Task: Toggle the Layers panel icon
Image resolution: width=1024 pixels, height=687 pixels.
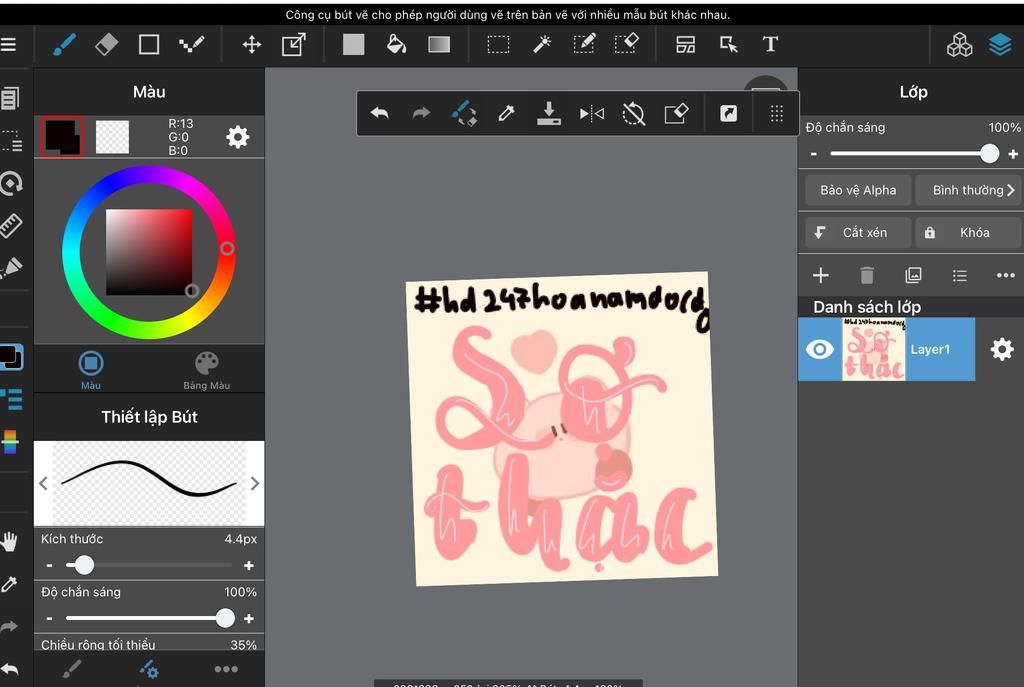Action: (x=1000, y=44)
